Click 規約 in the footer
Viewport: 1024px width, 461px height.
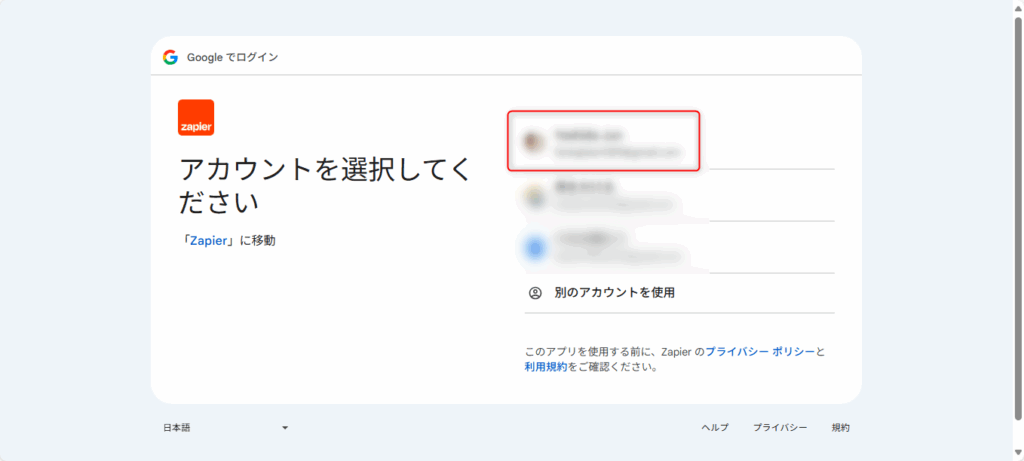[840, 428]
